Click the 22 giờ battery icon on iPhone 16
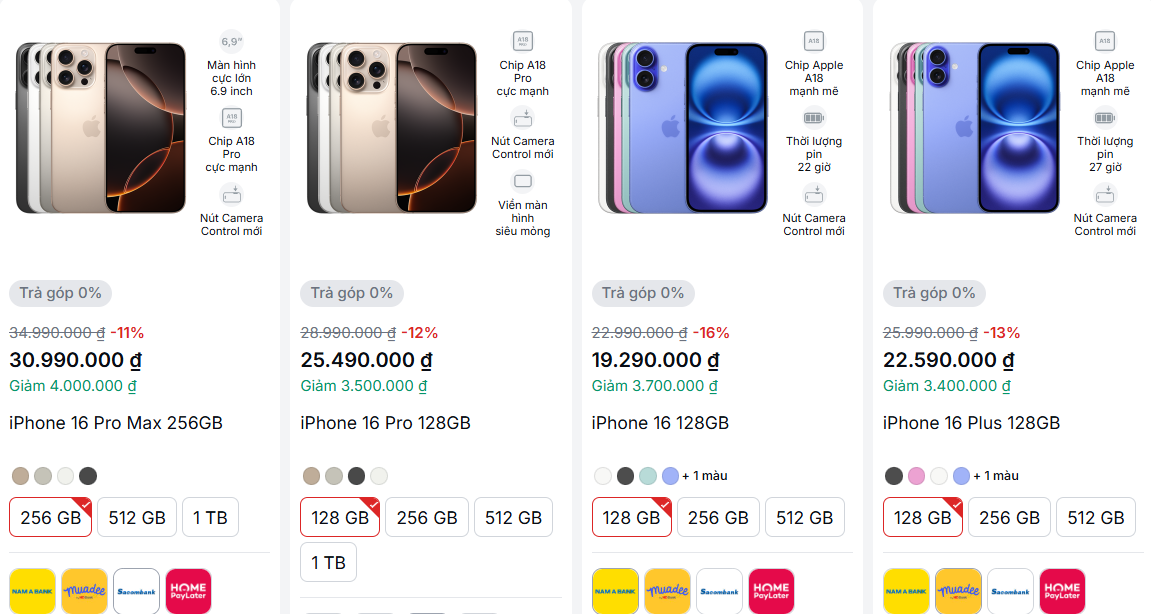Screen dimensions: 1151x614 814,118
